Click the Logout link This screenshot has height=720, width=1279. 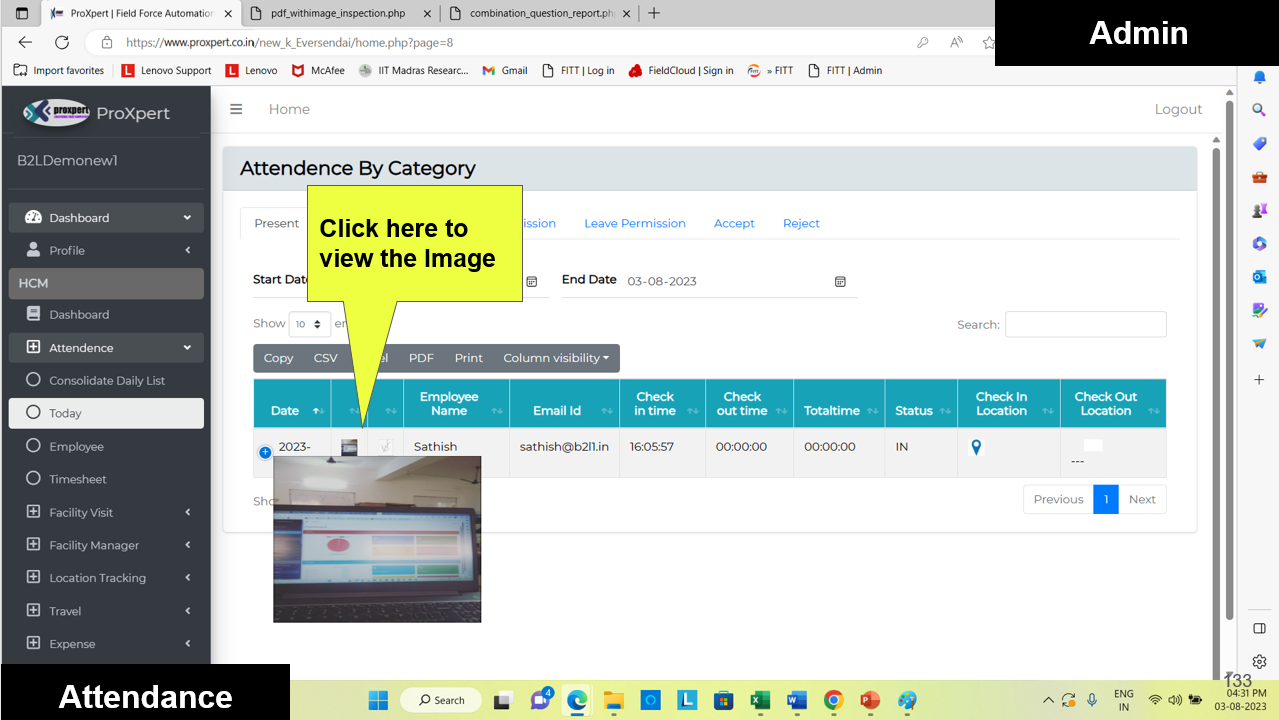point(1178,109)
